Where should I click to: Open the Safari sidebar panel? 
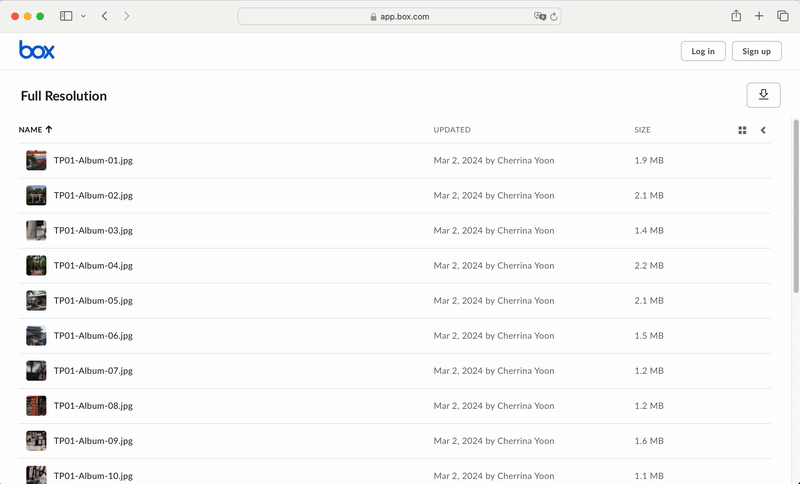coord(66,16)
